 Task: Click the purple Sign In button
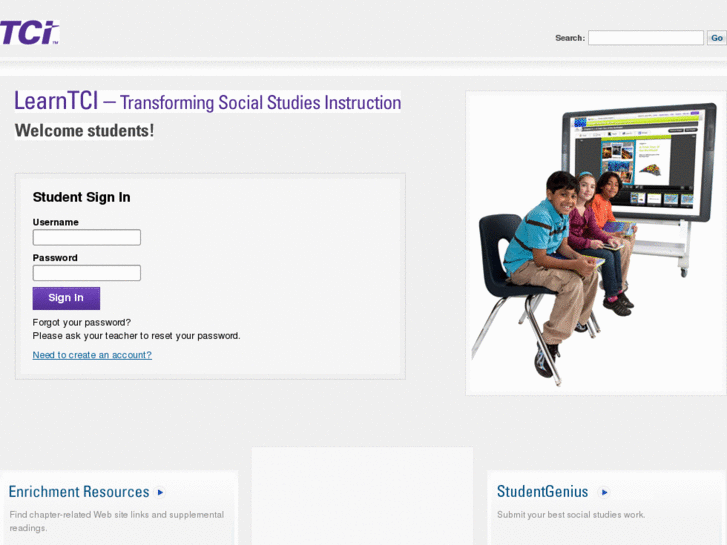pos(66,298)
